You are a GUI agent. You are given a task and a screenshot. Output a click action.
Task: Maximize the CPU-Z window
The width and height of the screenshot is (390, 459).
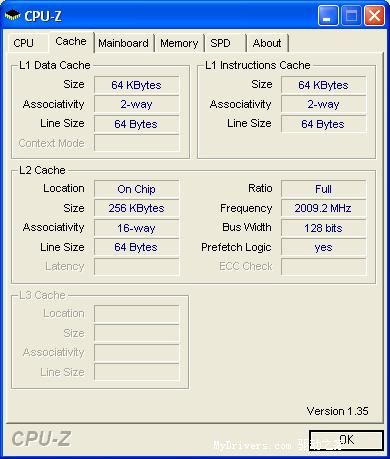click(351, 16)
